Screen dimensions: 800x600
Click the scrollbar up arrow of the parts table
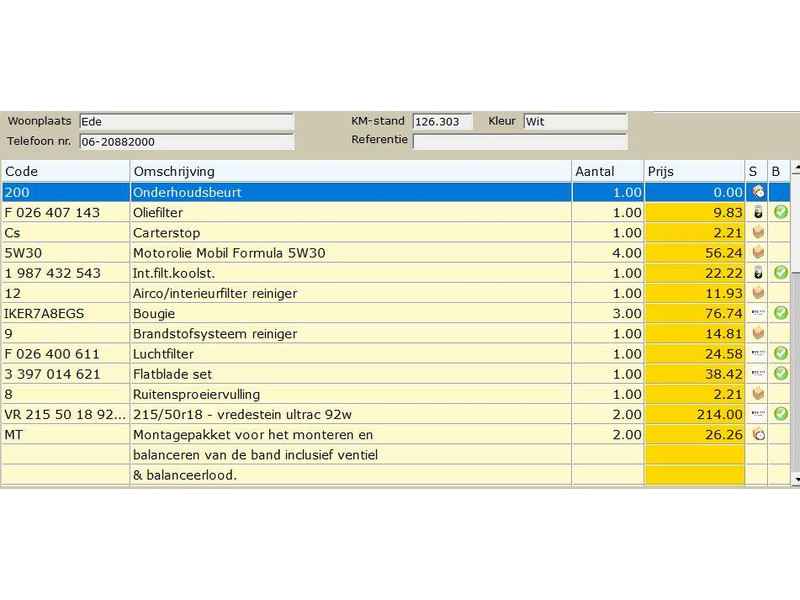(x=796, y=168)
